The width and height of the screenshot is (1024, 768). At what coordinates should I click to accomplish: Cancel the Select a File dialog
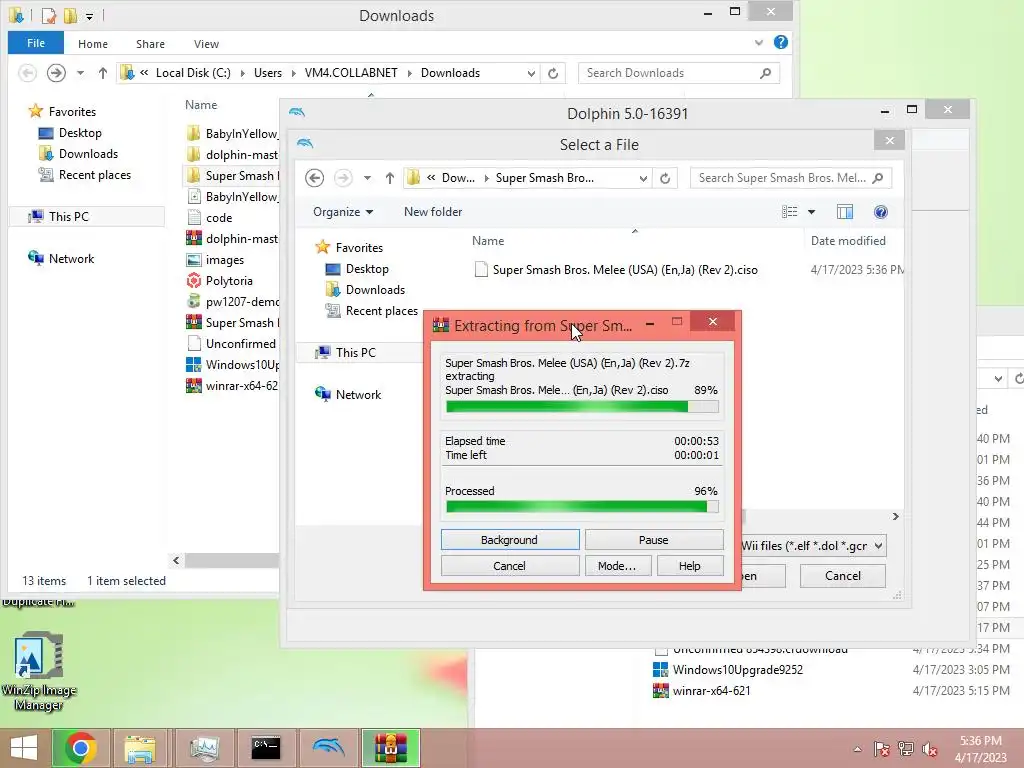(x=842, y=575)
